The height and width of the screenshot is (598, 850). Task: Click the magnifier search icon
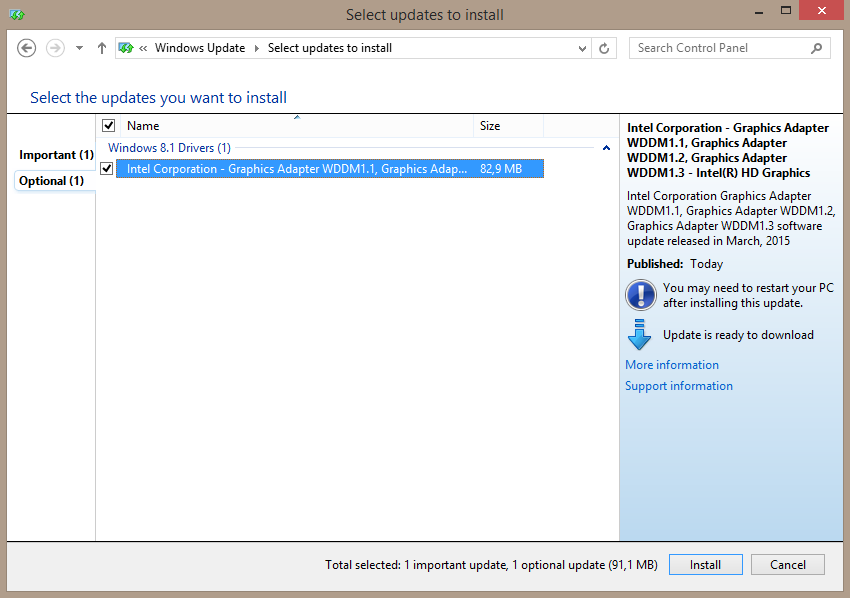coord(816,48)
